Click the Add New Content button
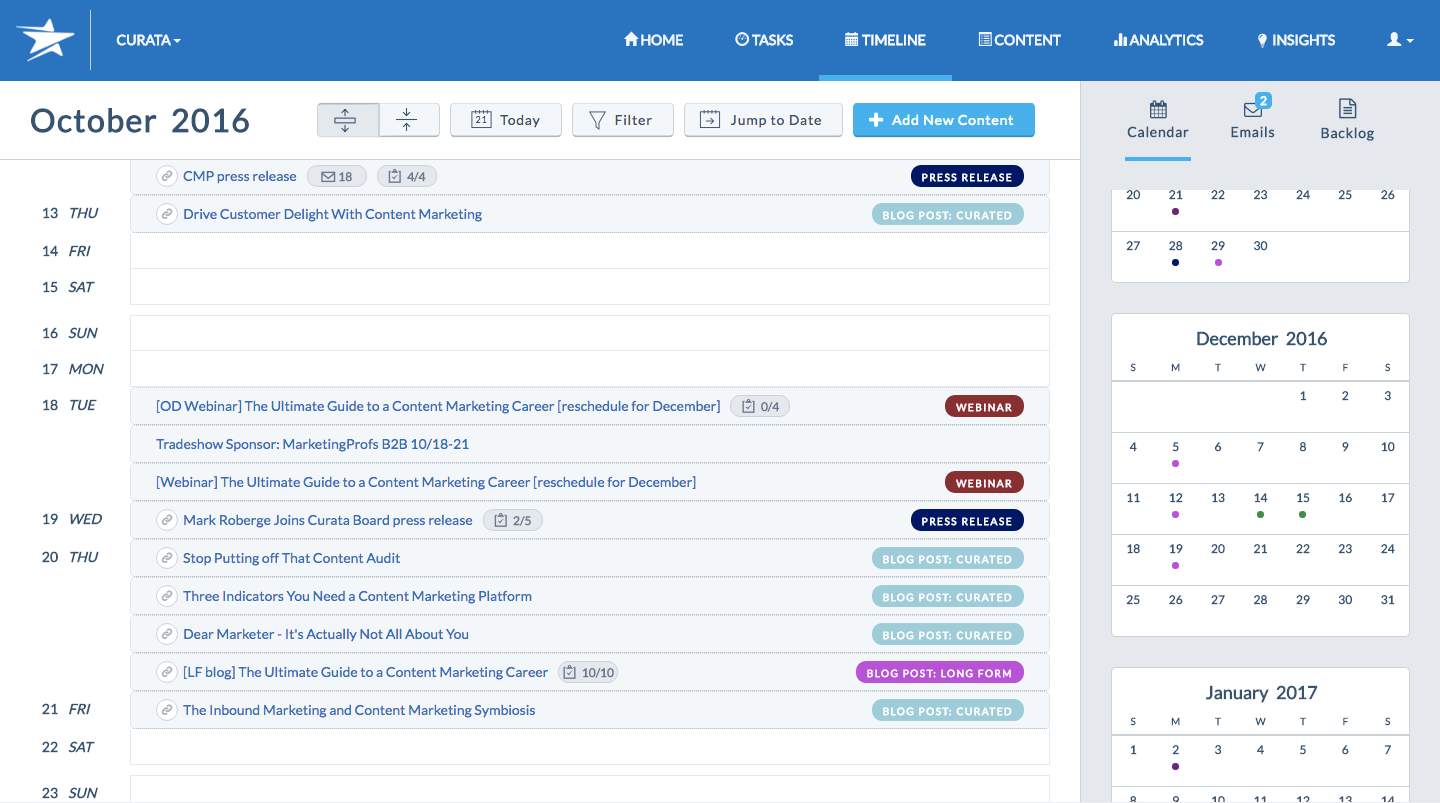This screenshot has width=1440, height=803. (x=943, y=120)
